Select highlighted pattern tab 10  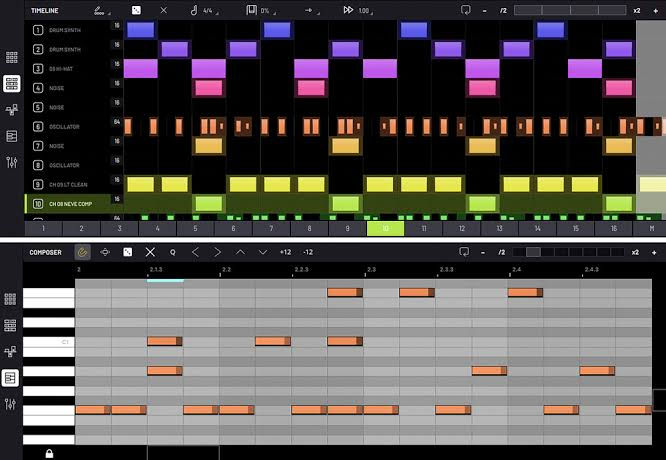tap(386, 229)
